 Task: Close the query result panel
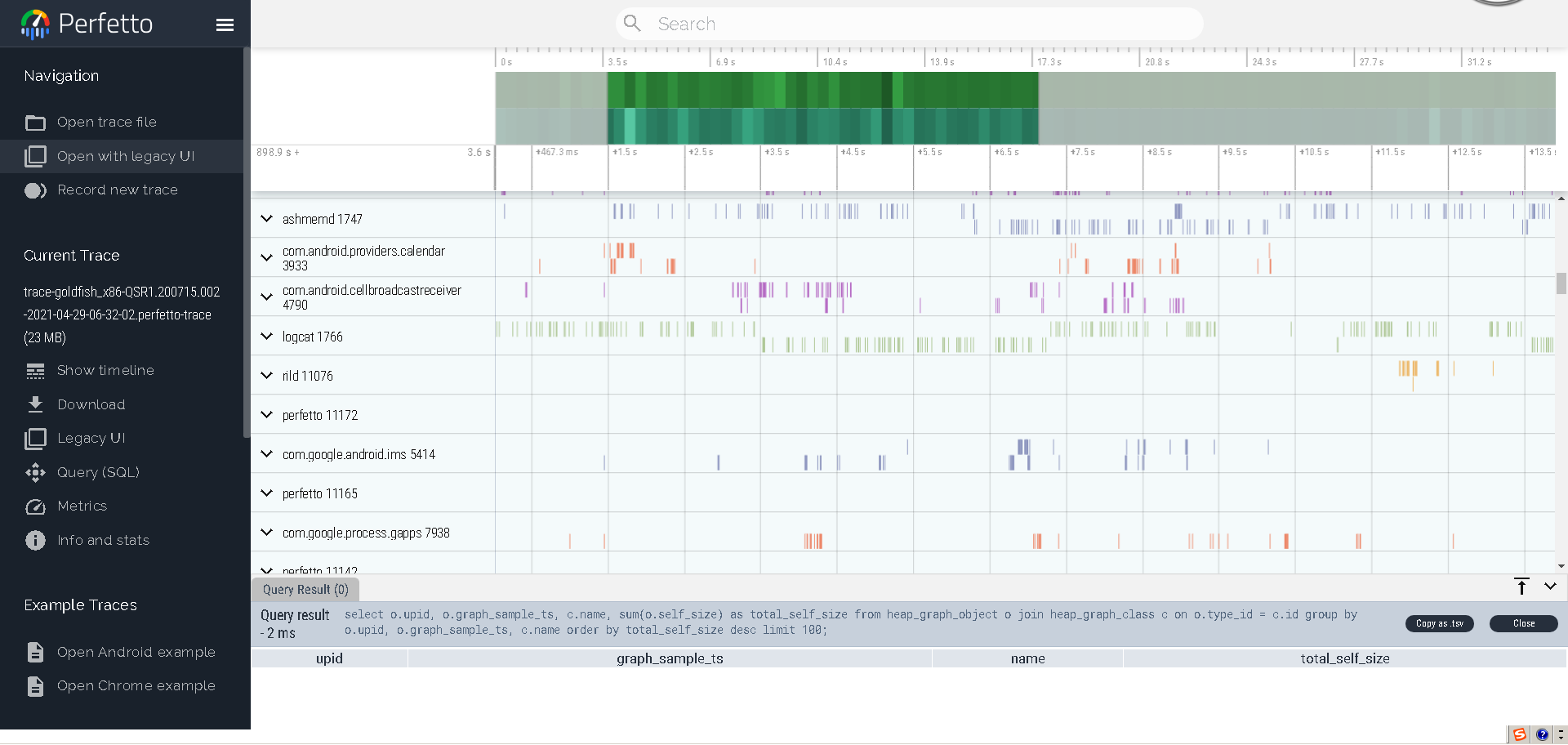[1523, 623]
